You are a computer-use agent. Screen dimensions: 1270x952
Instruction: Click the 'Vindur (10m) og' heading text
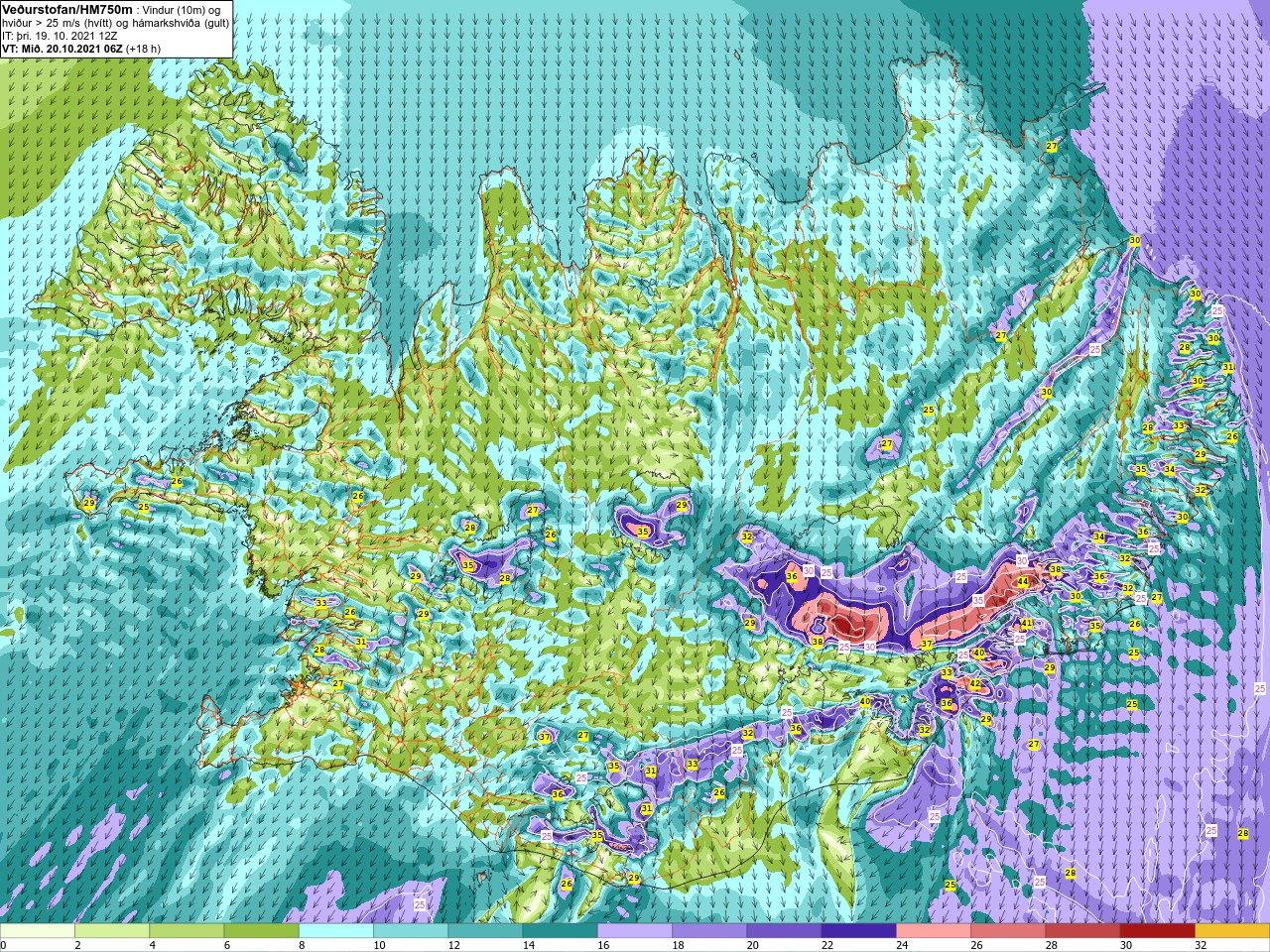(182, 10)
